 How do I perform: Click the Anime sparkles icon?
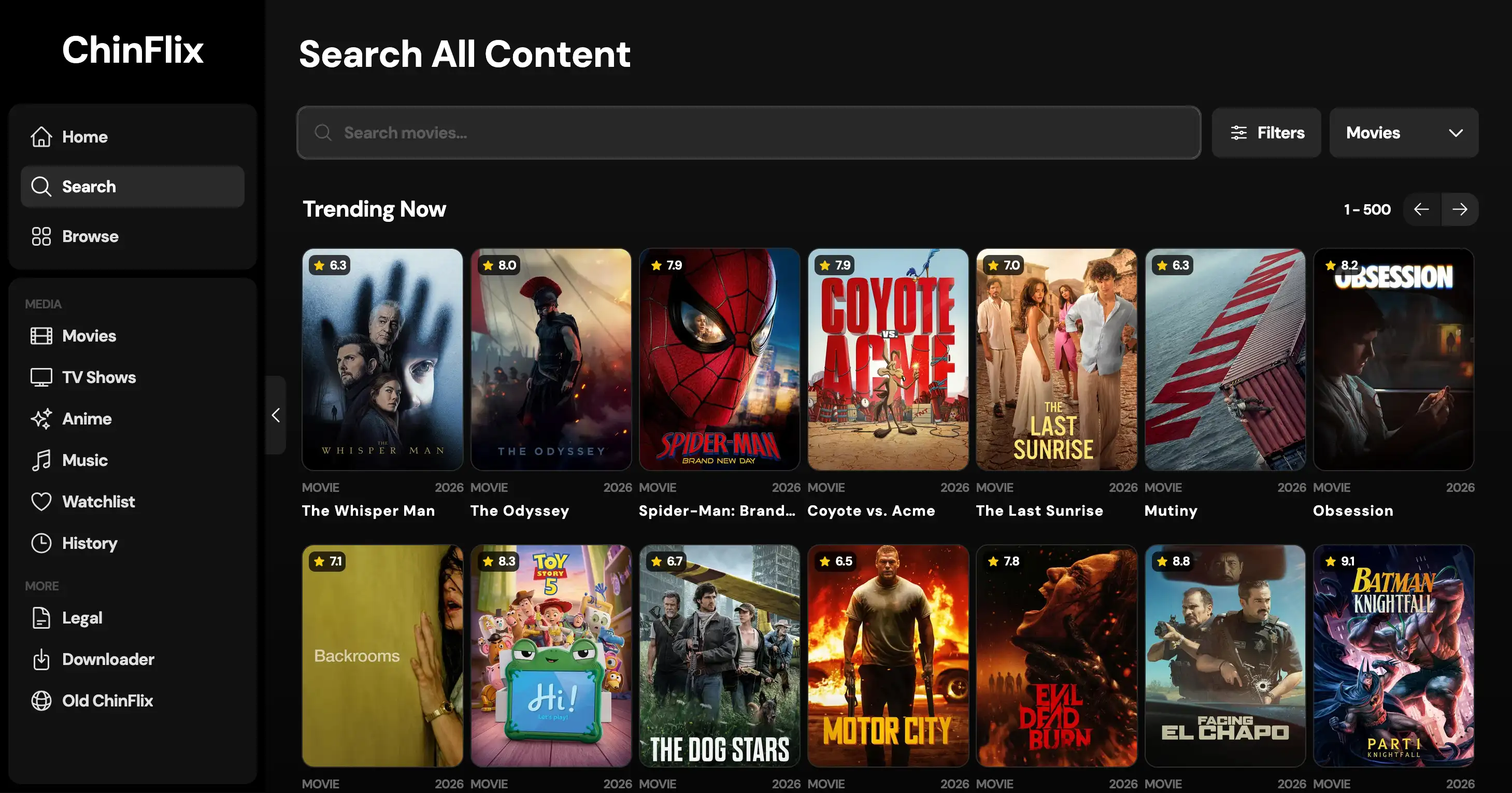[41, 418]
